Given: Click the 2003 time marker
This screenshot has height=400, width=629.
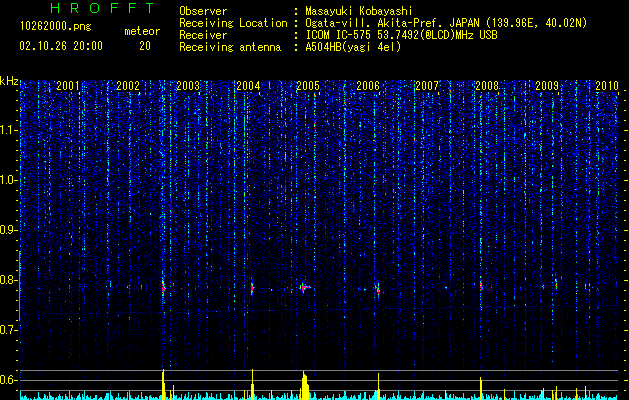Looking at the screenshot, I should (188, 85).
